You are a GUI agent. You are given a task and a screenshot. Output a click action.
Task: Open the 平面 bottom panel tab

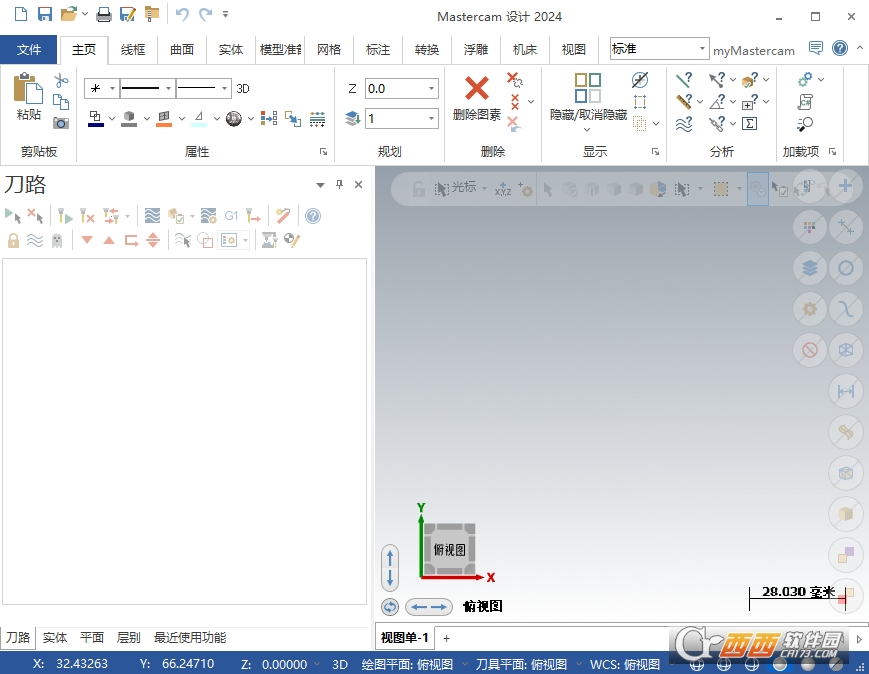click(x=92, y=637)
